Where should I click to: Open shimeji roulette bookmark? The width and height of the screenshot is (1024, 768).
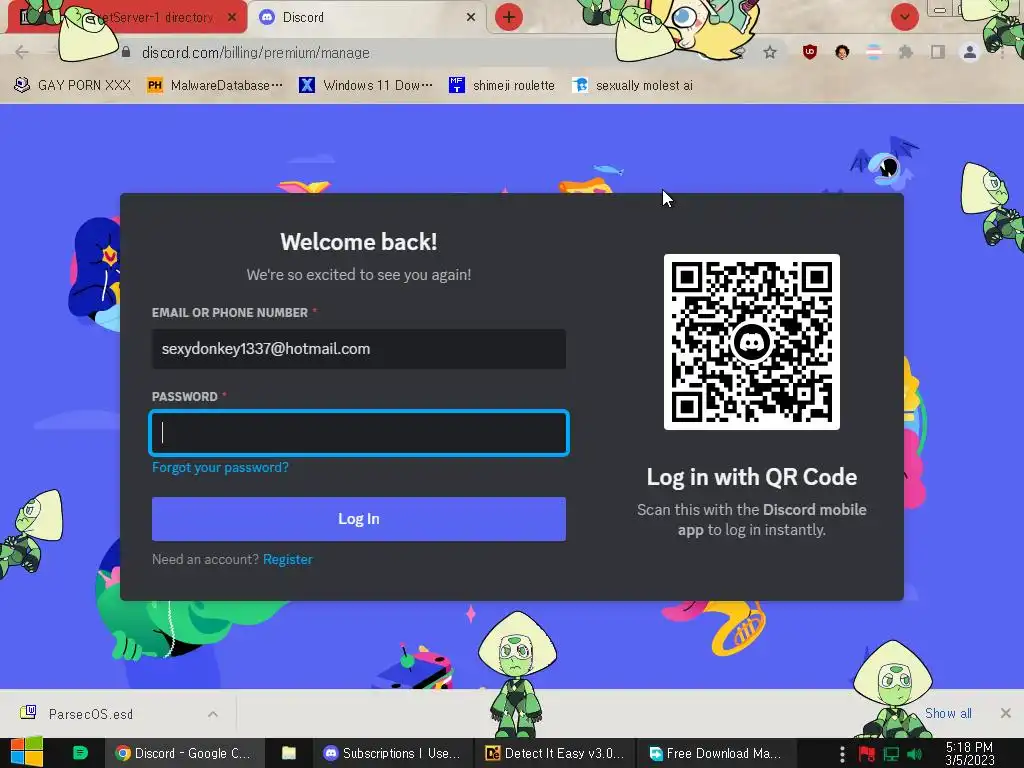point(502,86)
